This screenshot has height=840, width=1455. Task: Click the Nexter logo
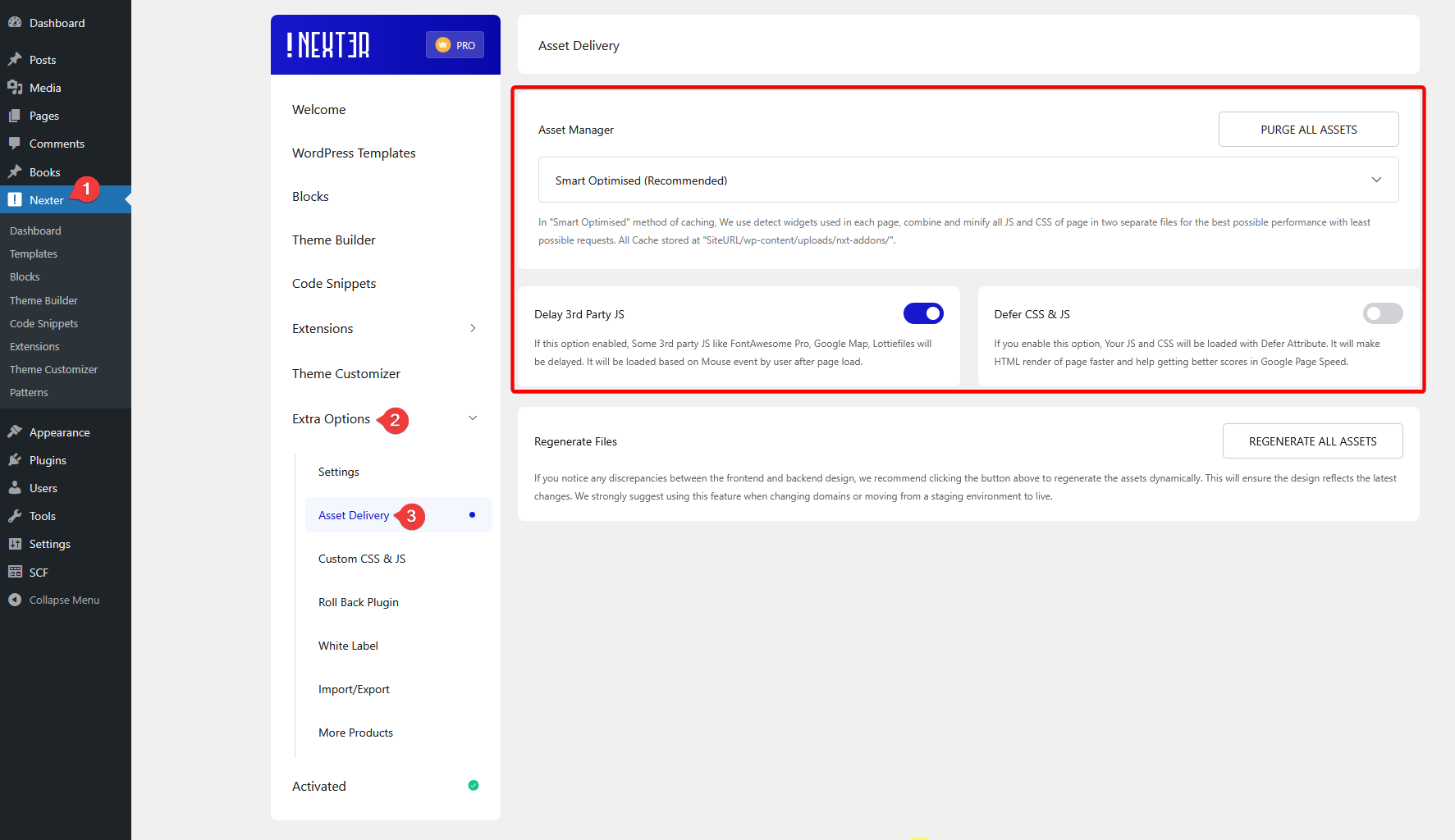pos(327,44)
